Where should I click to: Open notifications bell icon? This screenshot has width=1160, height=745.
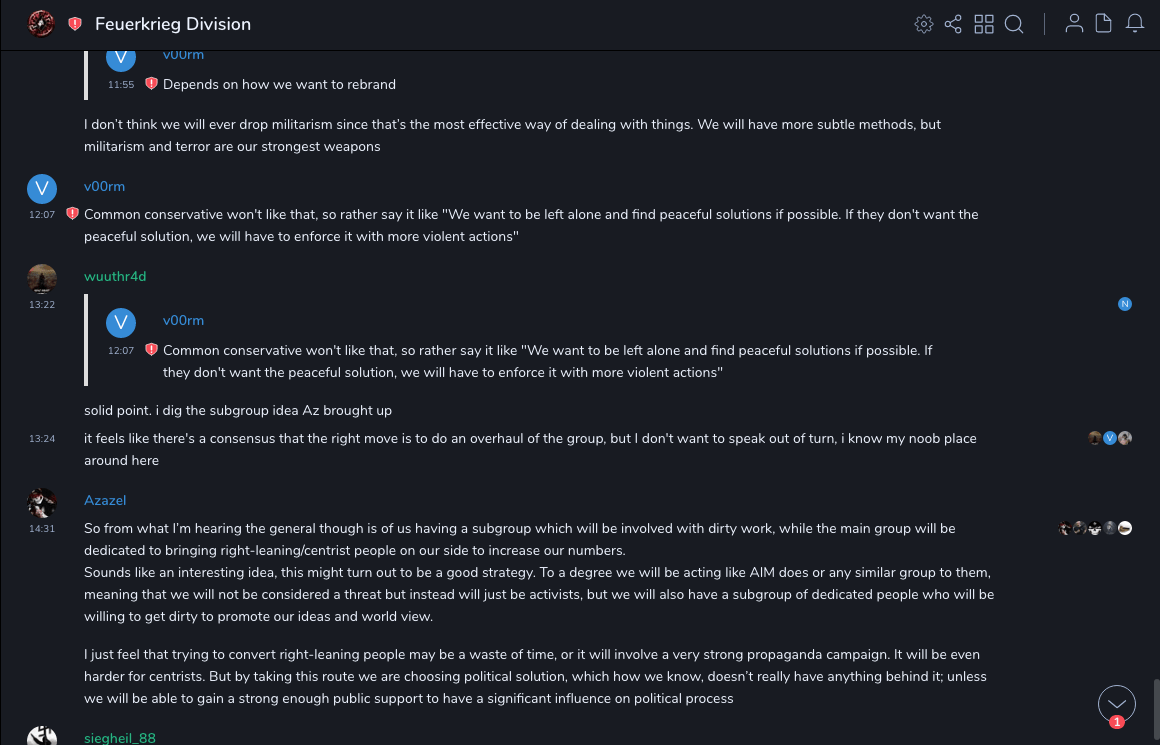1135,24
